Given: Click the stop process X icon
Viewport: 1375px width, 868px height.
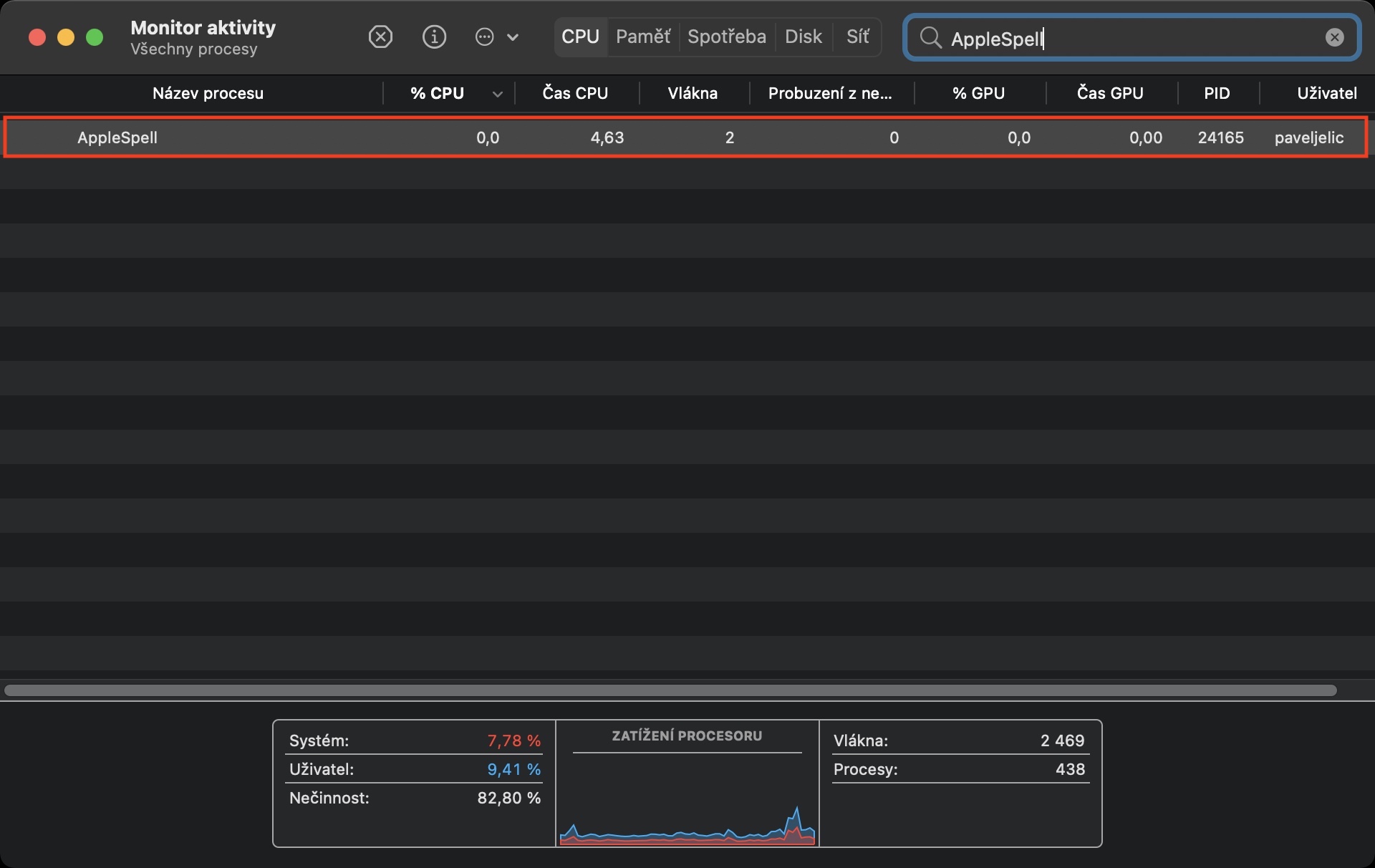Looking at the screenshot, I should pyautogui.click(x=380, y=37).
